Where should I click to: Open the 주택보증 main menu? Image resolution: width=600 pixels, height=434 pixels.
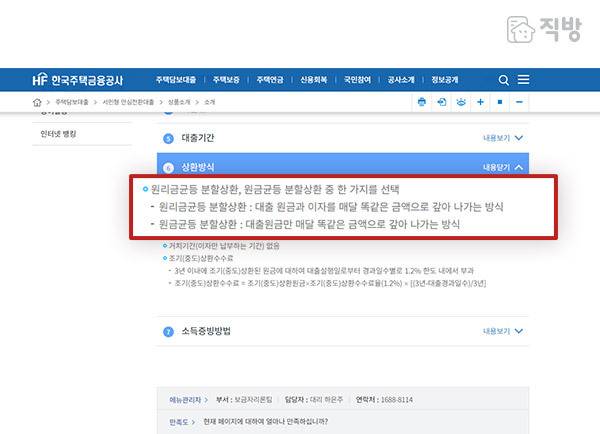[226, 80]
